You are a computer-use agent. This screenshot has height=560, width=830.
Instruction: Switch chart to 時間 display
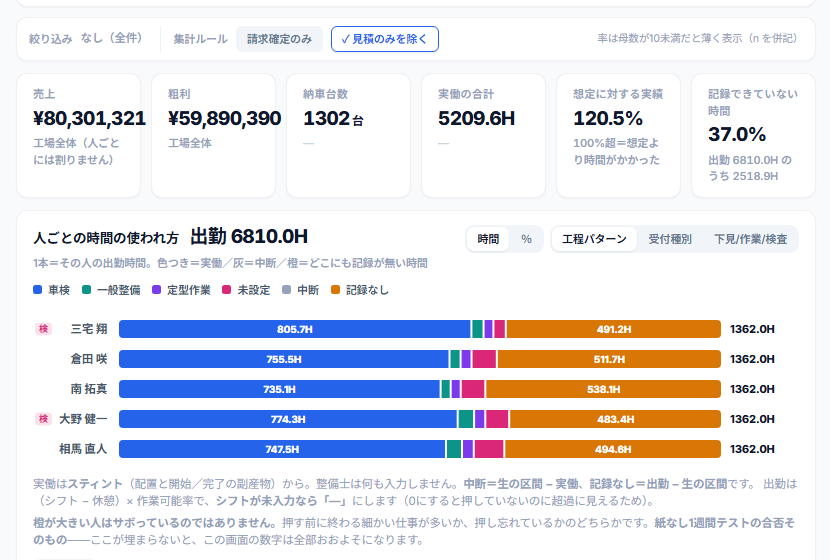(488, 239)
